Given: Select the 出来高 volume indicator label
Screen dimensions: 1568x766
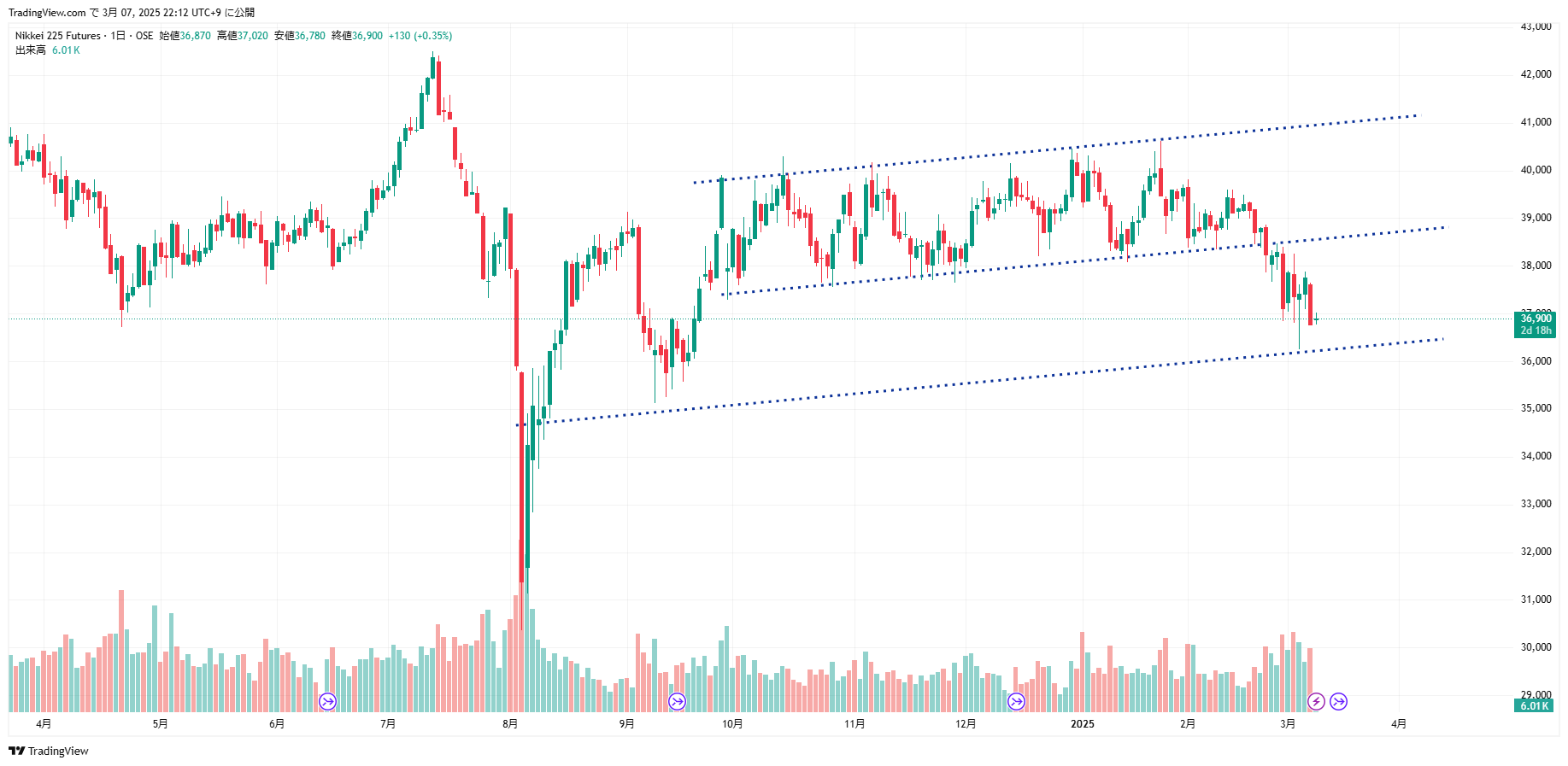Looking at the screenshot, I should [31, 50].
